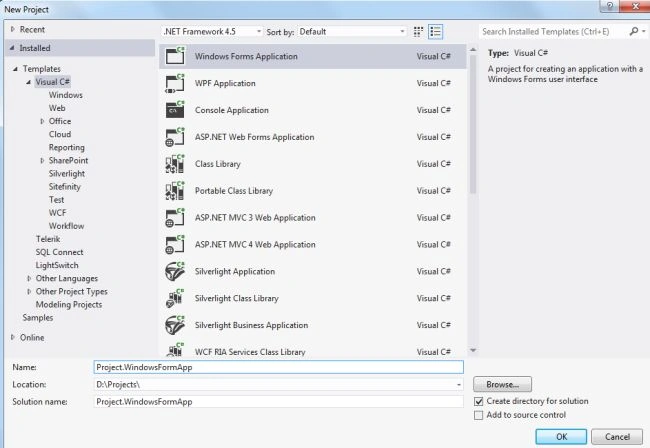
Task: Click the Cancel button
Action: point(617,437)
